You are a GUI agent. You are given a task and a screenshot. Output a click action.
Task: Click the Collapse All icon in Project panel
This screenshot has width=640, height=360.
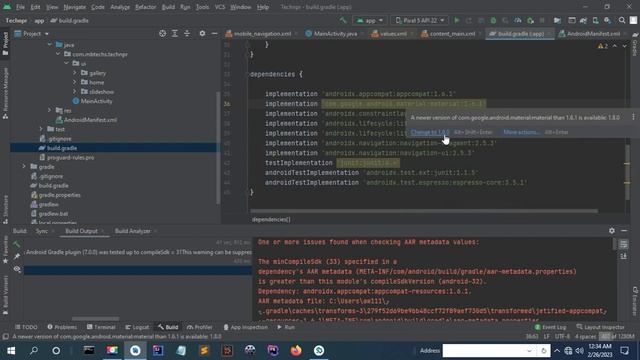pos(187,33)
